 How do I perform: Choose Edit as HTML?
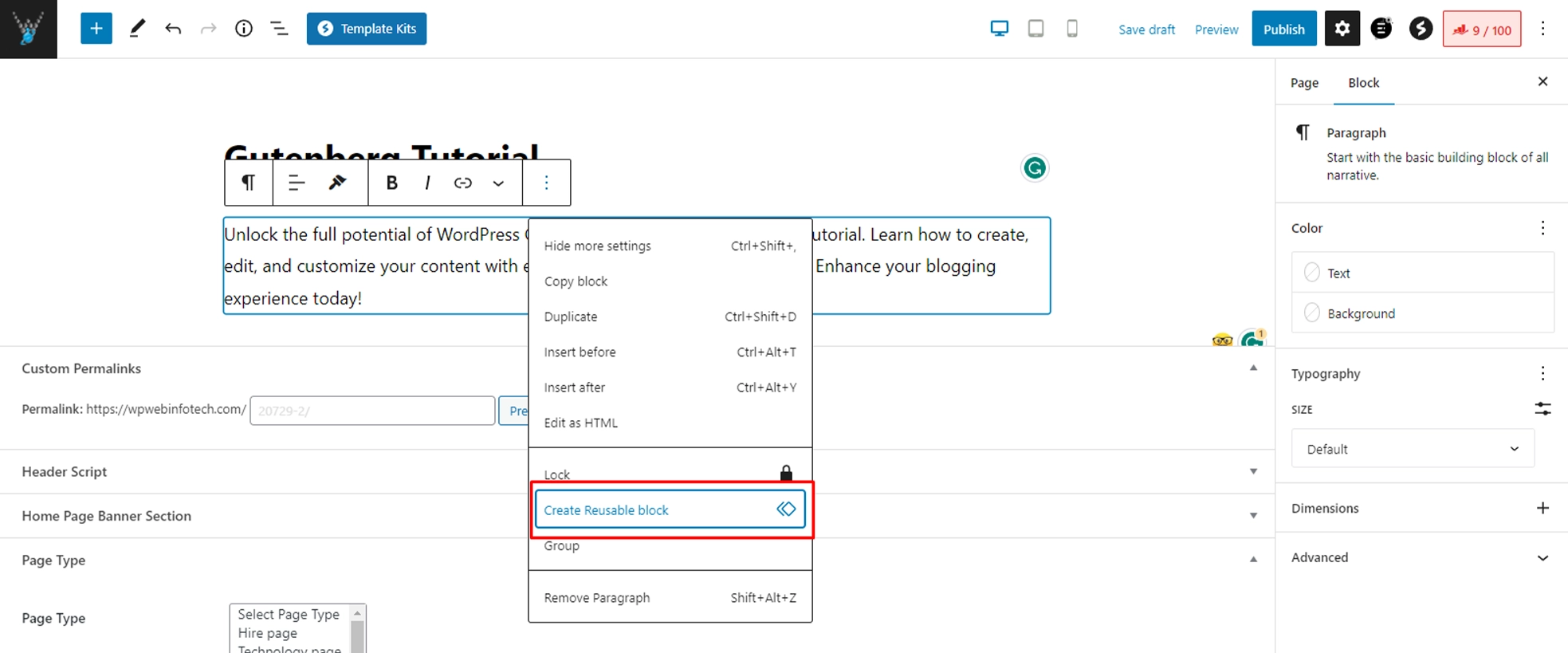click(670, 423)
